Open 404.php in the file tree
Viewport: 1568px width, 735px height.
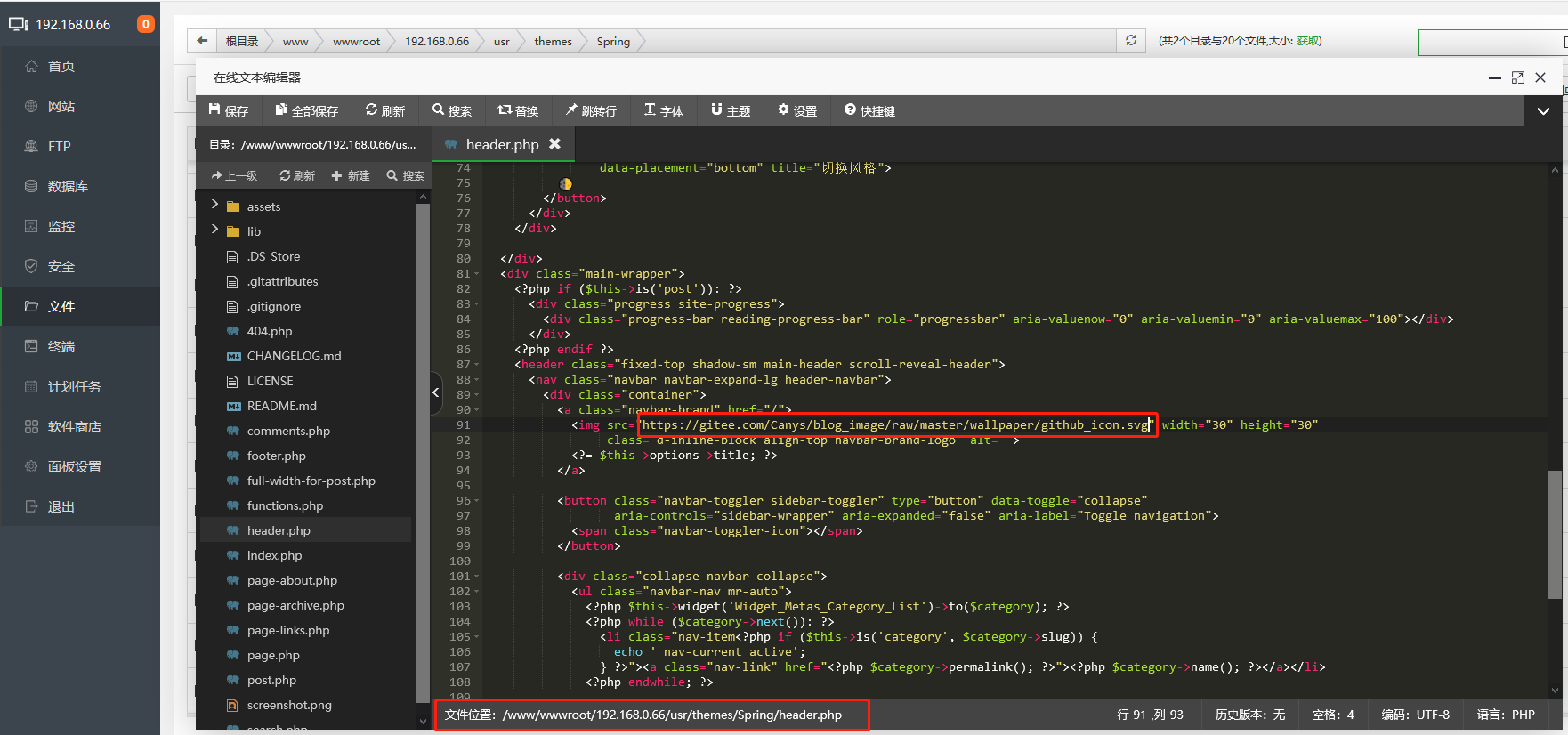click(x=270, y=331)
